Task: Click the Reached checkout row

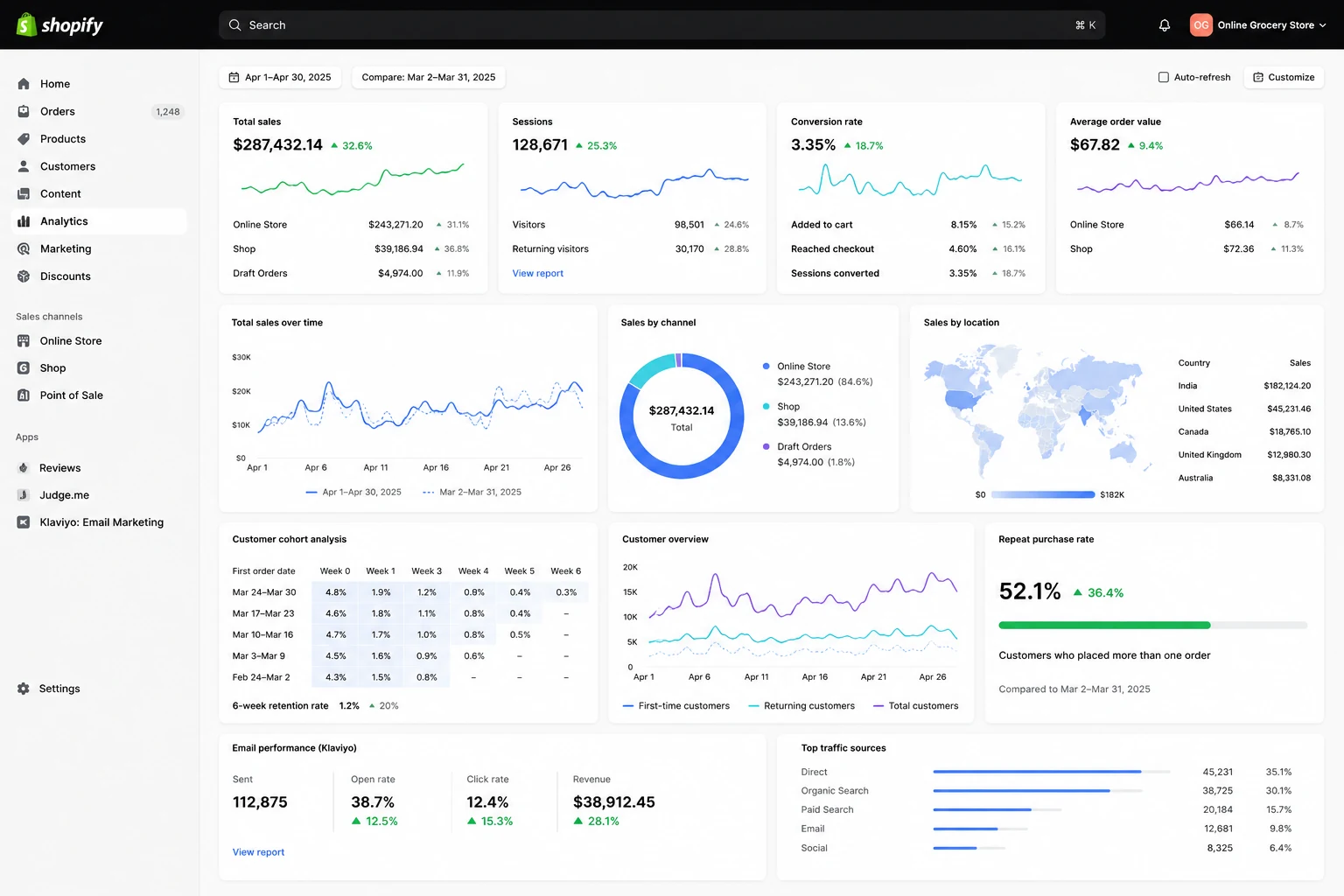Action: (x=909, y=249)
